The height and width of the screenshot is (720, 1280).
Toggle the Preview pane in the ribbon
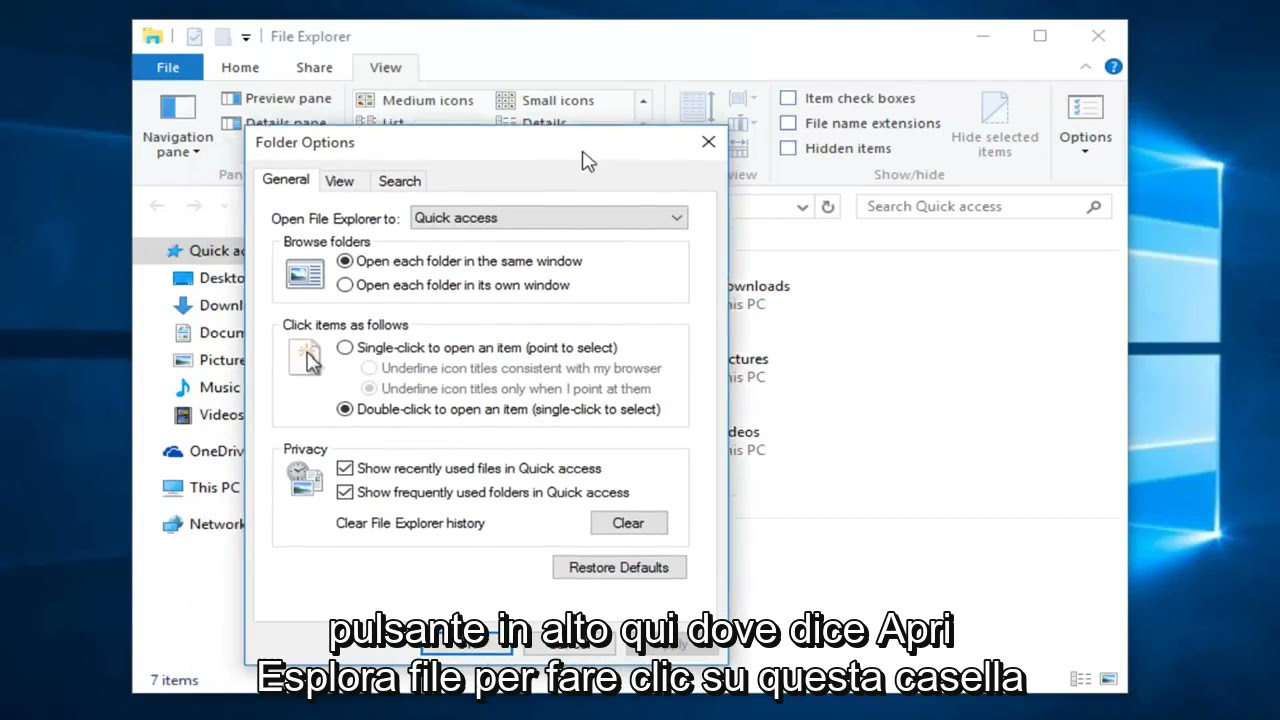coord(276,98)
